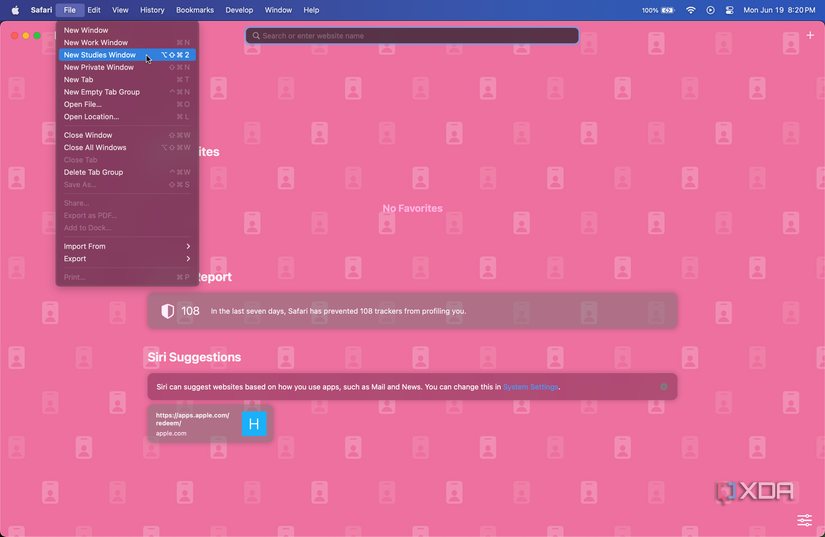Viewport: 825px width, 537px height.
Task: Choose Open Location... menu item
Action: tap(127, 117)
